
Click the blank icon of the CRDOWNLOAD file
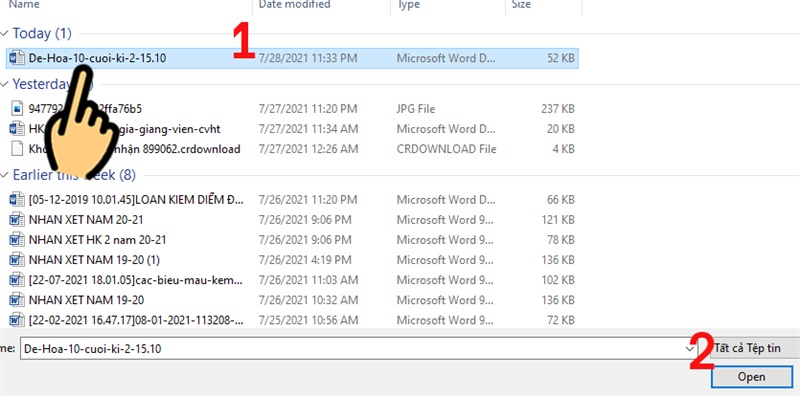click(x=17, y=149)
